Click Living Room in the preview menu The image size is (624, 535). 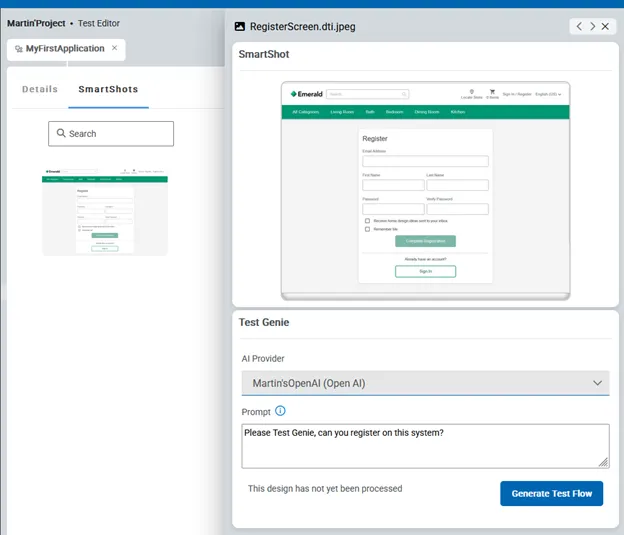pyautogui.click(x=342, y=112)
